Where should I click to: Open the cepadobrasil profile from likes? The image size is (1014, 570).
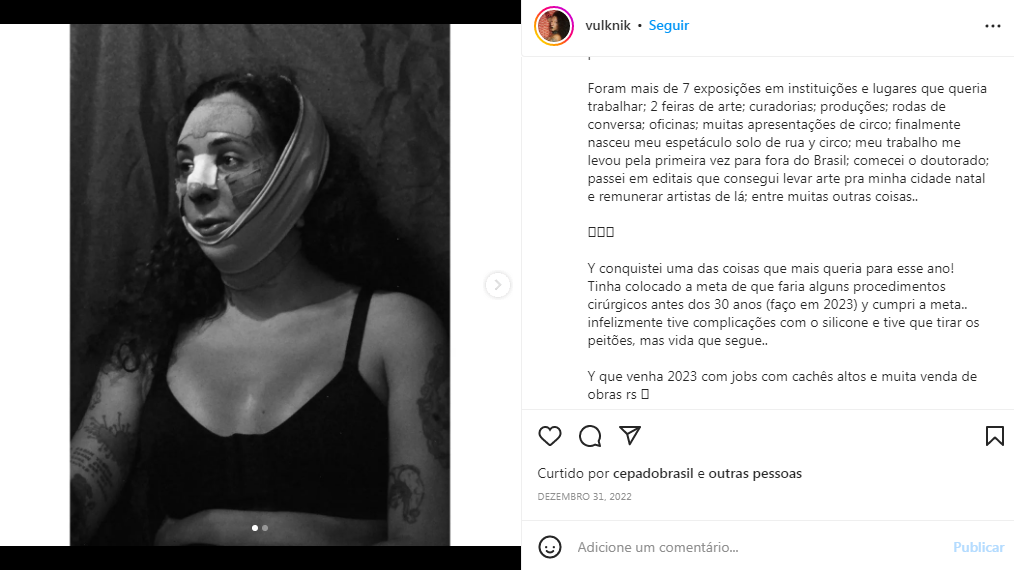653,473
